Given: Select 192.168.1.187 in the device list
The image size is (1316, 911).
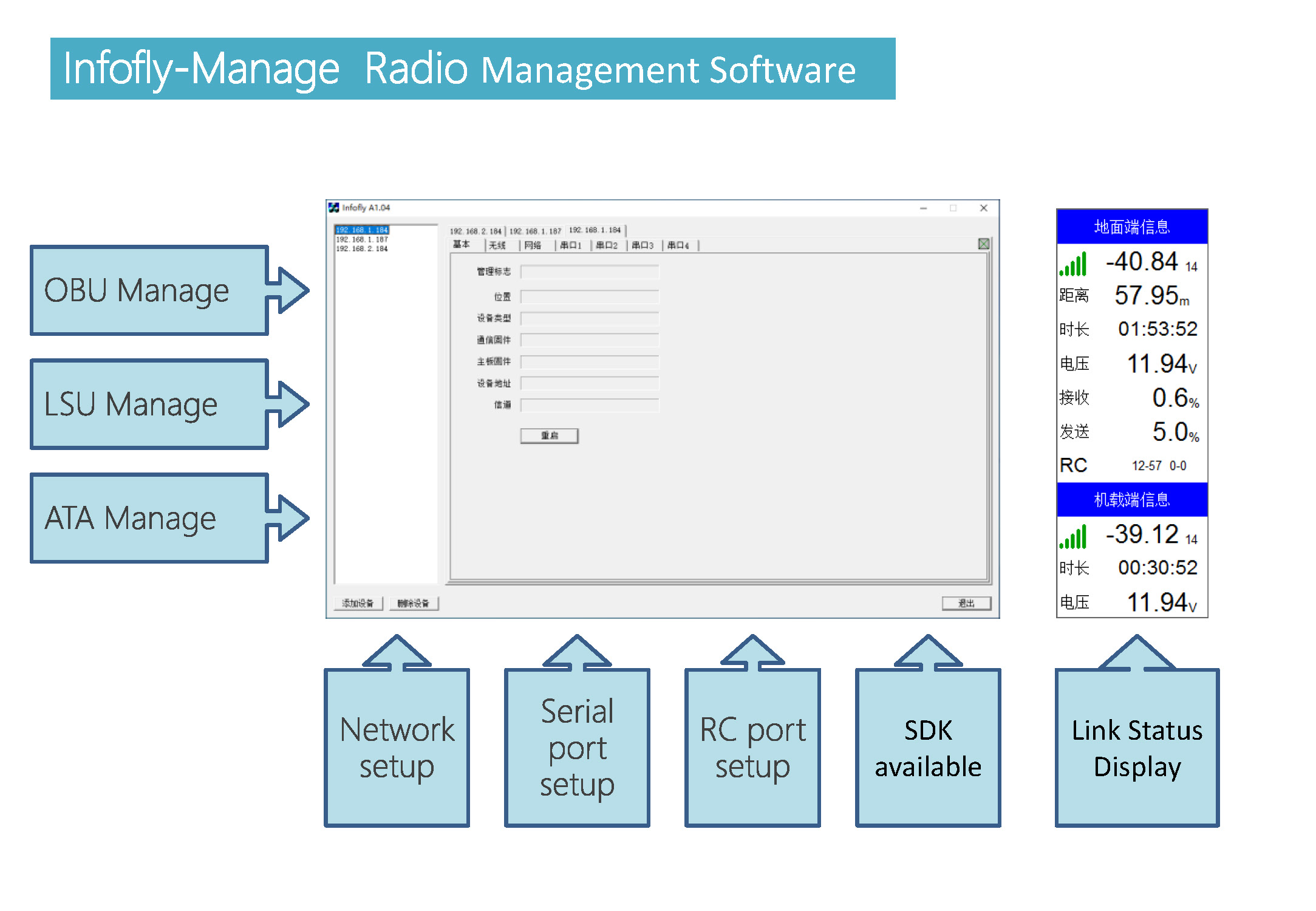Looking at the screenshot, I should pyautogui.click(x=362, y=239).
